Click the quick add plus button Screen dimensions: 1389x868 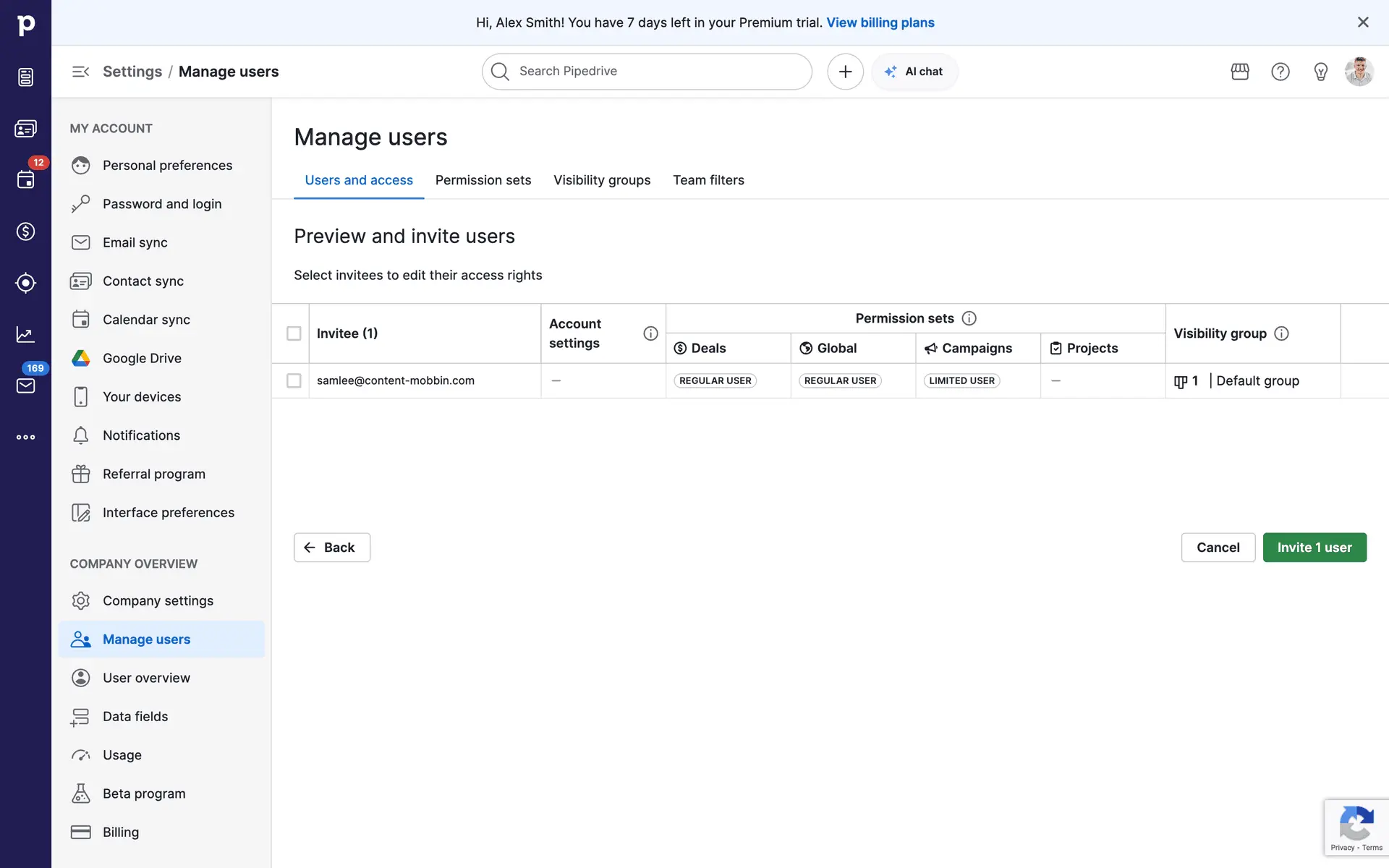pyautogui.click(x=845, y=72)
